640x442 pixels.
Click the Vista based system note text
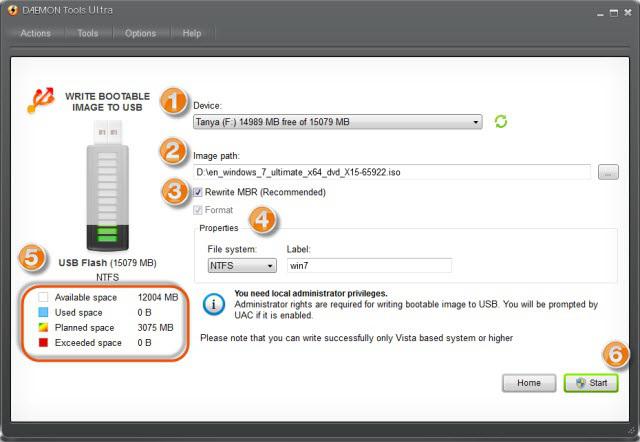[356, 338]
